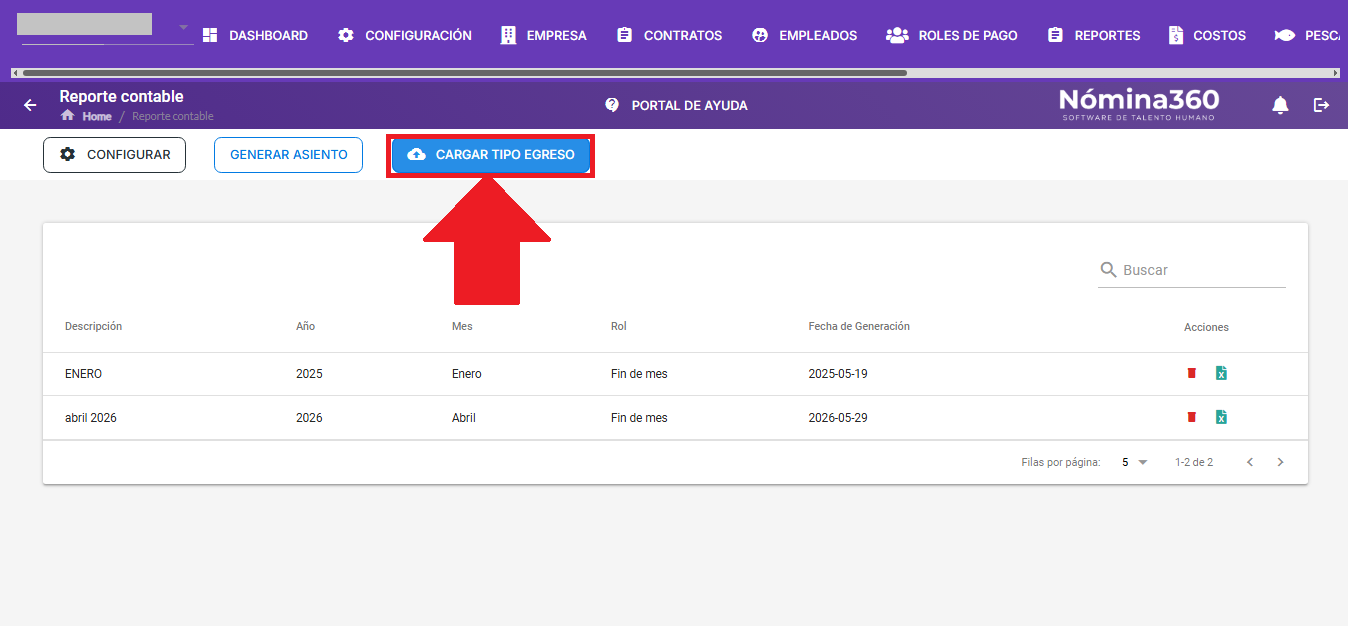Go to previous page arrow
This screenshot has height=626, width=1348.
click(1250, 462)
